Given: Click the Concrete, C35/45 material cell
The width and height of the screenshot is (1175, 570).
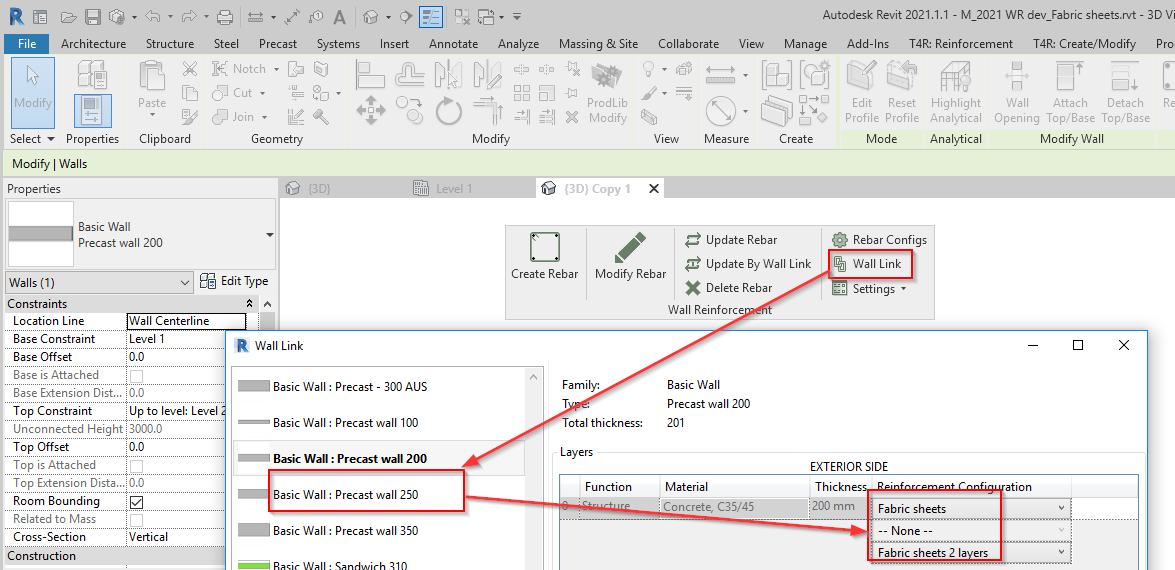Looking at the screenshot, I should pos(734,507).
